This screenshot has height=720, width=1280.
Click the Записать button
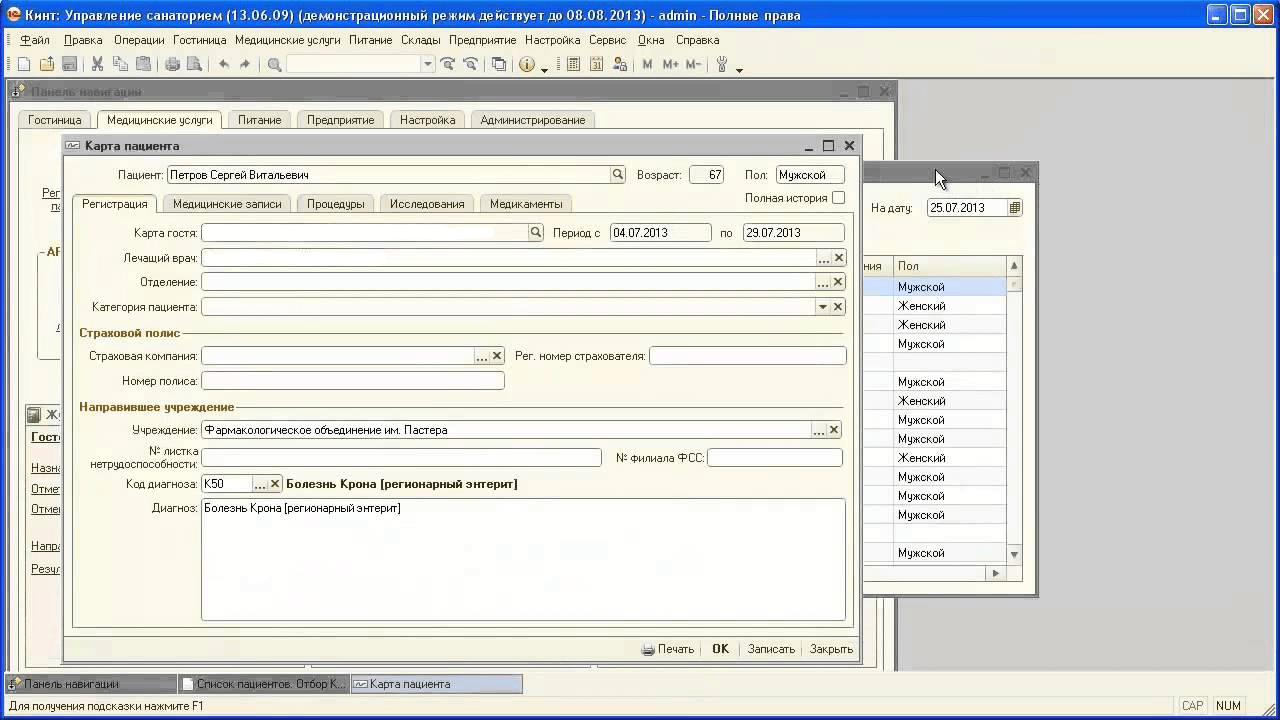point(771,649)
